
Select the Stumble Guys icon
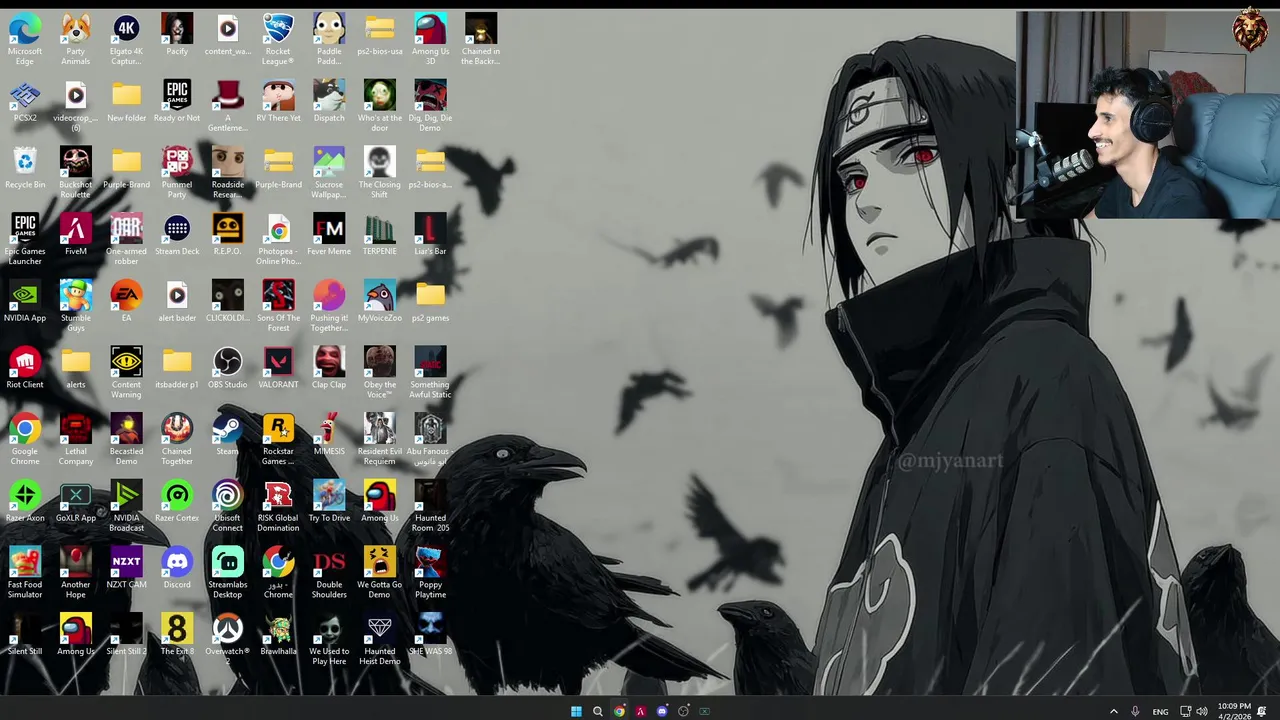tap(76, 306)
